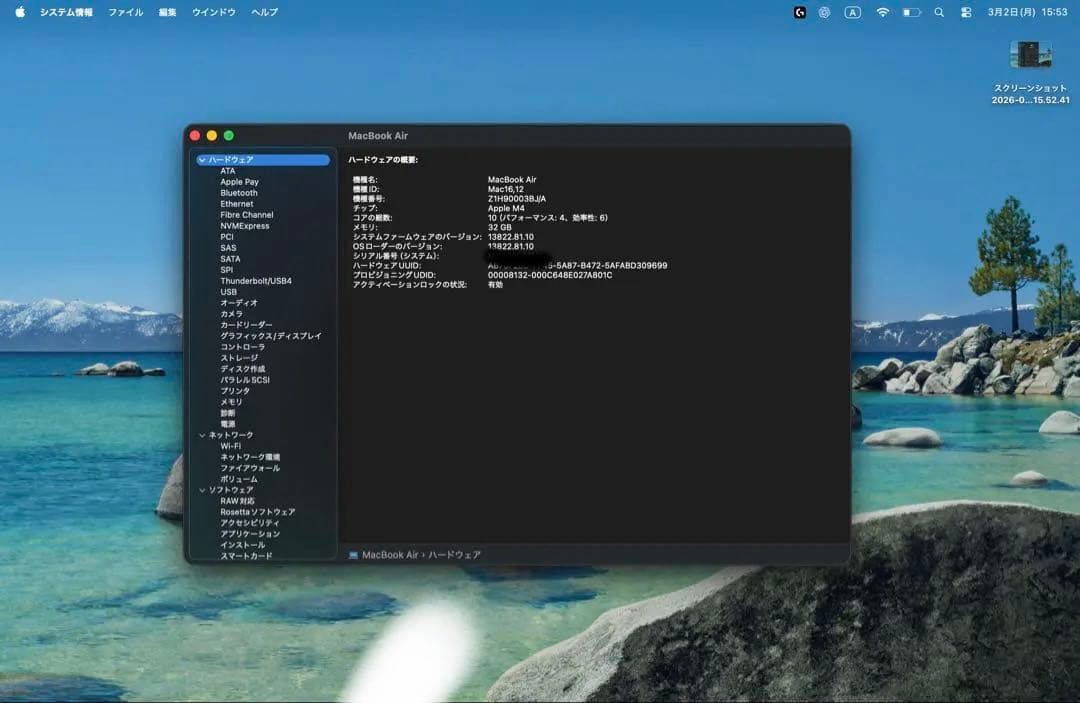This screenshot has width=1080, height=703.
Task: Select RAW対応 in the sidebar
Action: click(237, 501)
